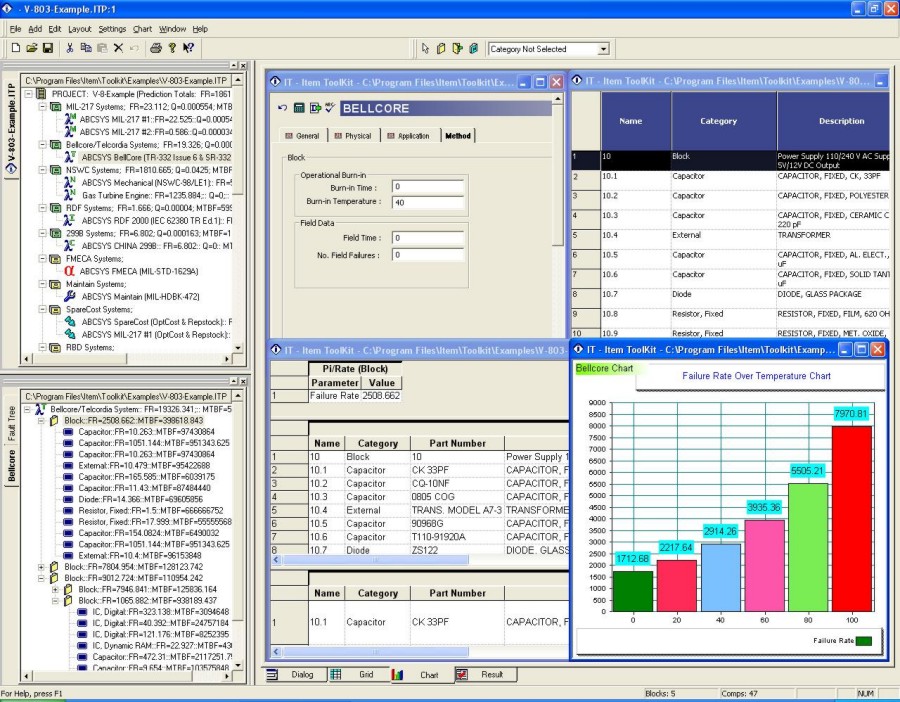Open the Chart menu
This screenshot has width=900, height=702.
click(142, 29)
